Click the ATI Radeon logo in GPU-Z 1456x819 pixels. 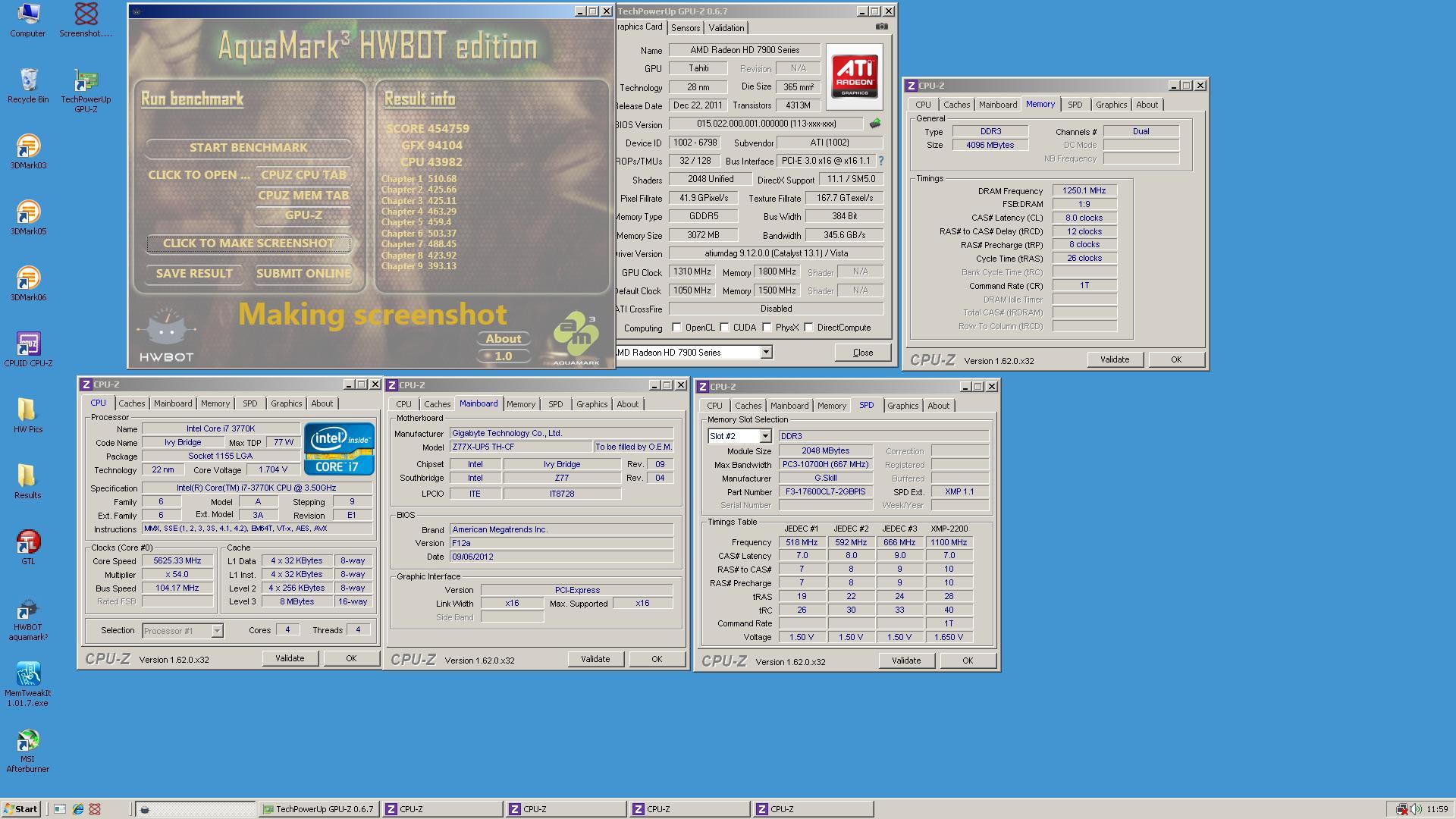tap(855, 77)
